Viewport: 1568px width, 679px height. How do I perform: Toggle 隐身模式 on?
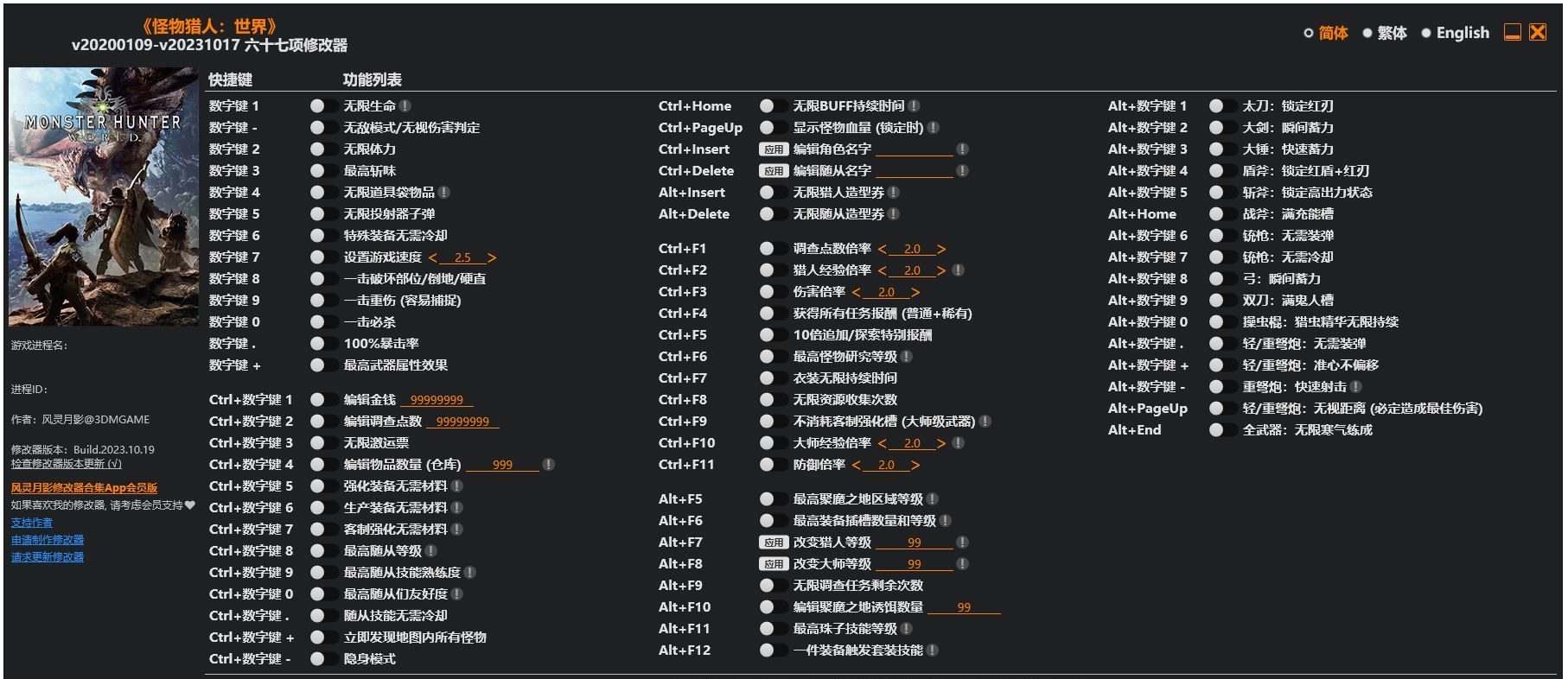(324, 659)
